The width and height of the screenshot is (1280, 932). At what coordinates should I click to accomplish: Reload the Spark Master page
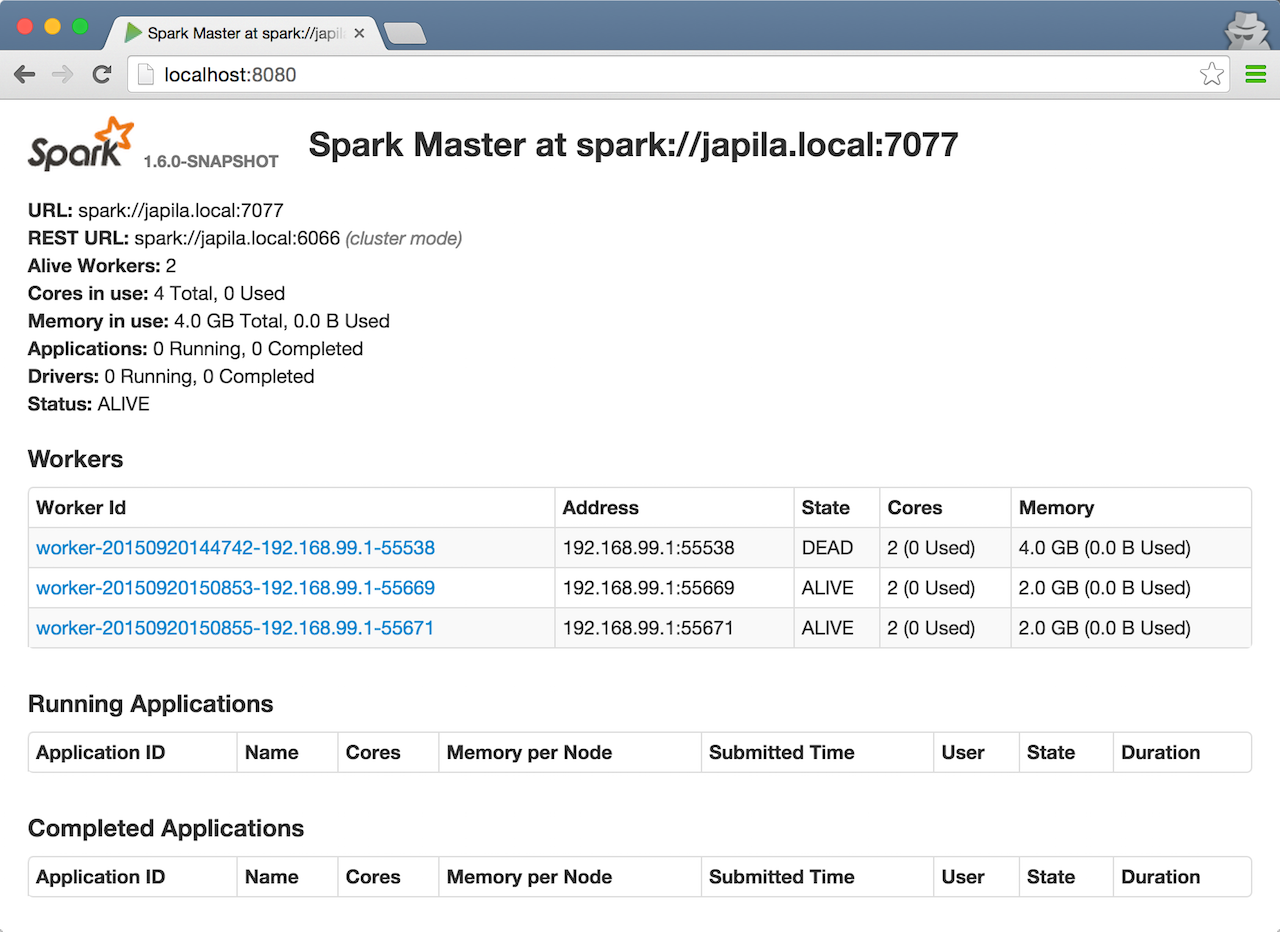coord(101,75)
